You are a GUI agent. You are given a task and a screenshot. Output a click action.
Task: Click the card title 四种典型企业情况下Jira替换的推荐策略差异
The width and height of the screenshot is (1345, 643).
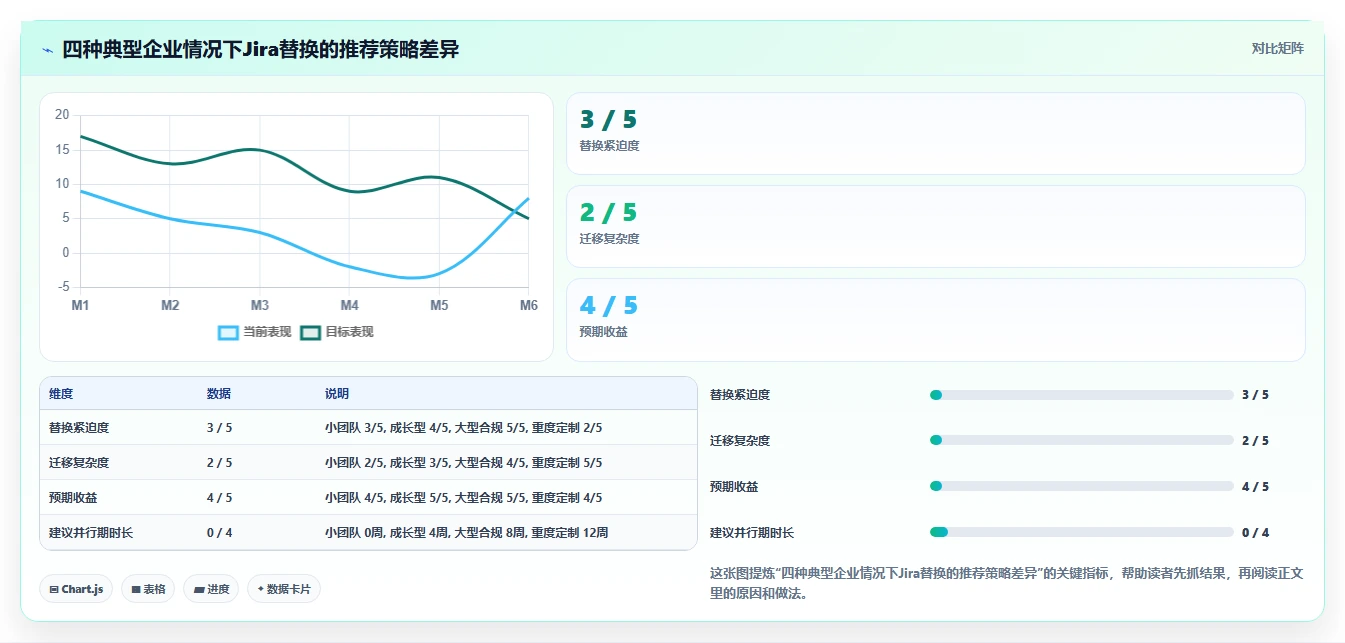[x=260, y=49]
